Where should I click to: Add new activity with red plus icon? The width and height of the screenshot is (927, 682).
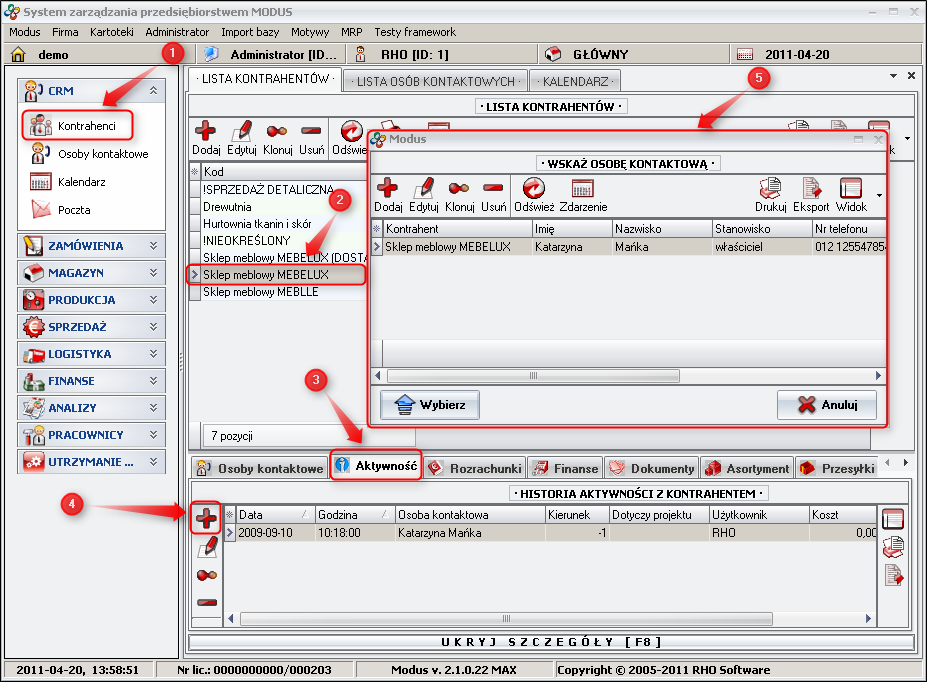207,518
